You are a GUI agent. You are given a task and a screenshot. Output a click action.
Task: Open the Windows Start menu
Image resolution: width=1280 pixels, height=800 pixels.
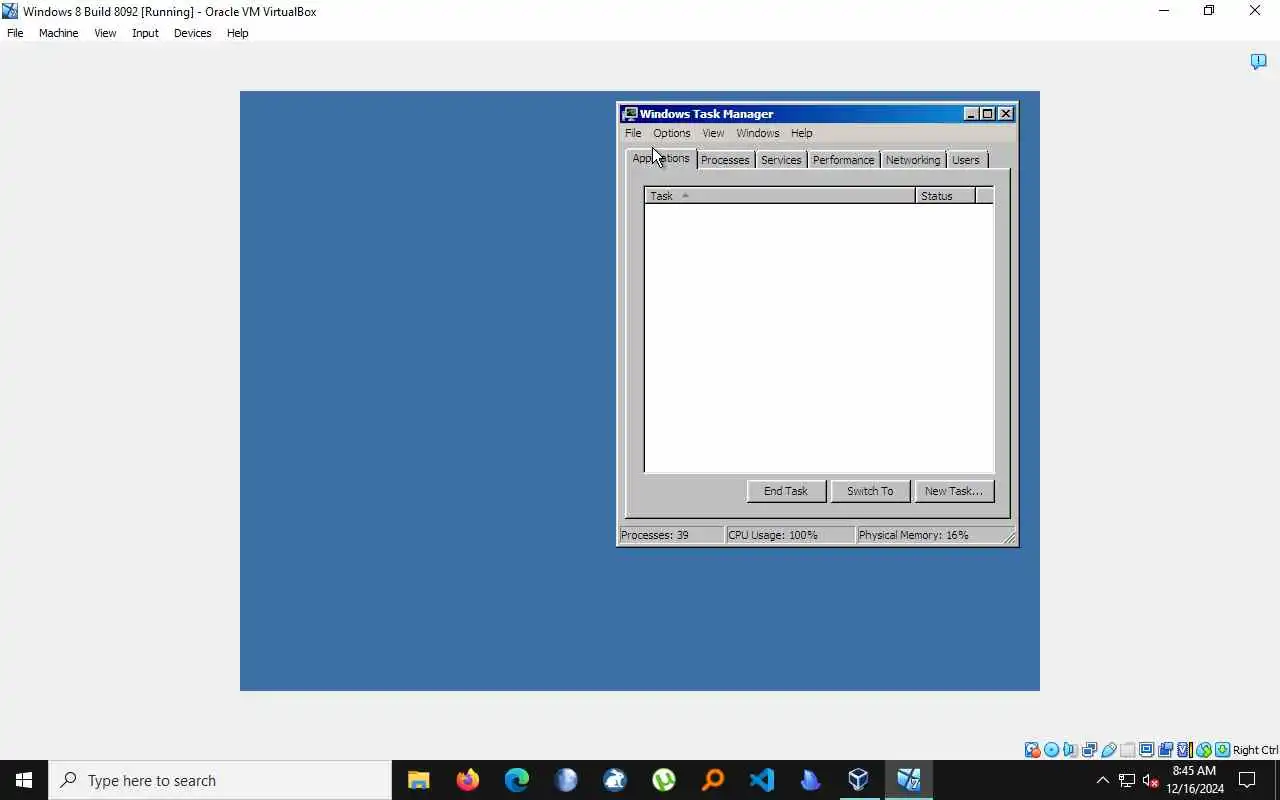(x=24, y=780)
